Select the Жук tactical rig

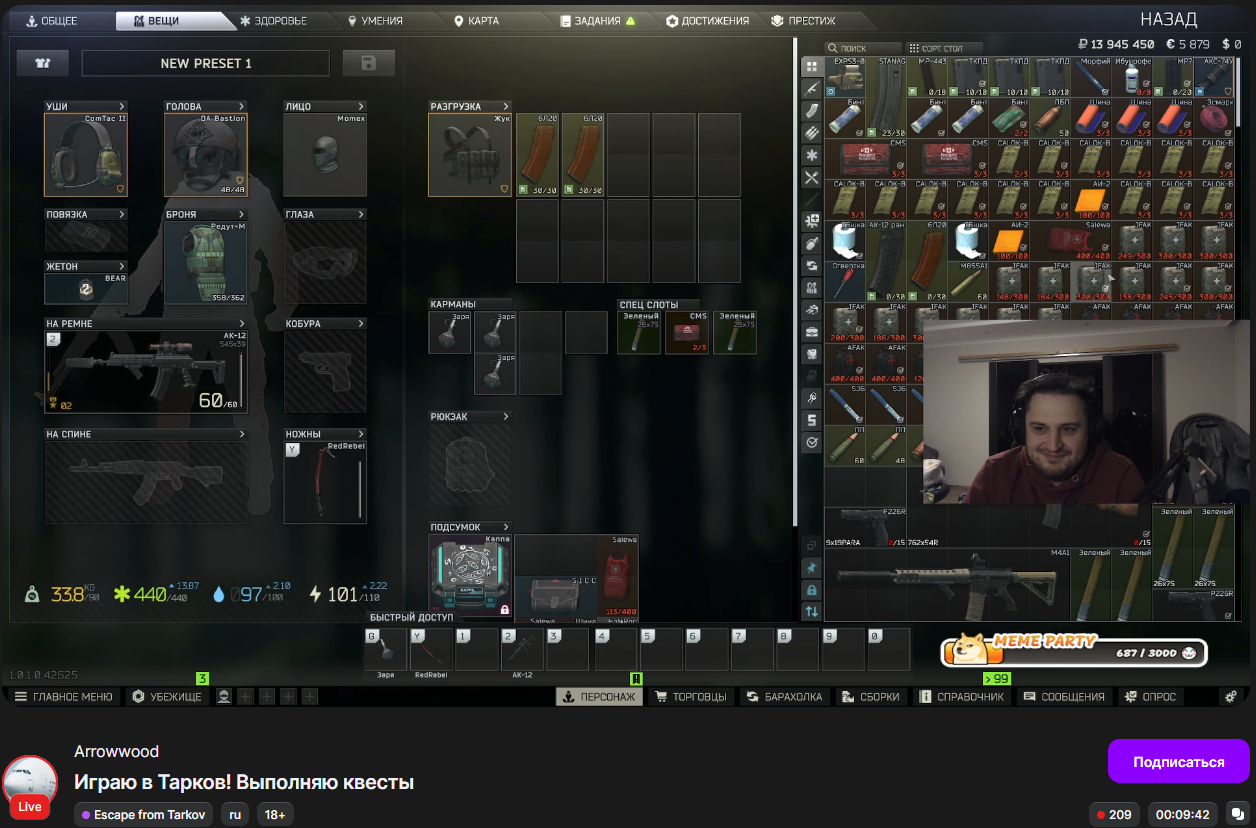(x=470, y=155)
